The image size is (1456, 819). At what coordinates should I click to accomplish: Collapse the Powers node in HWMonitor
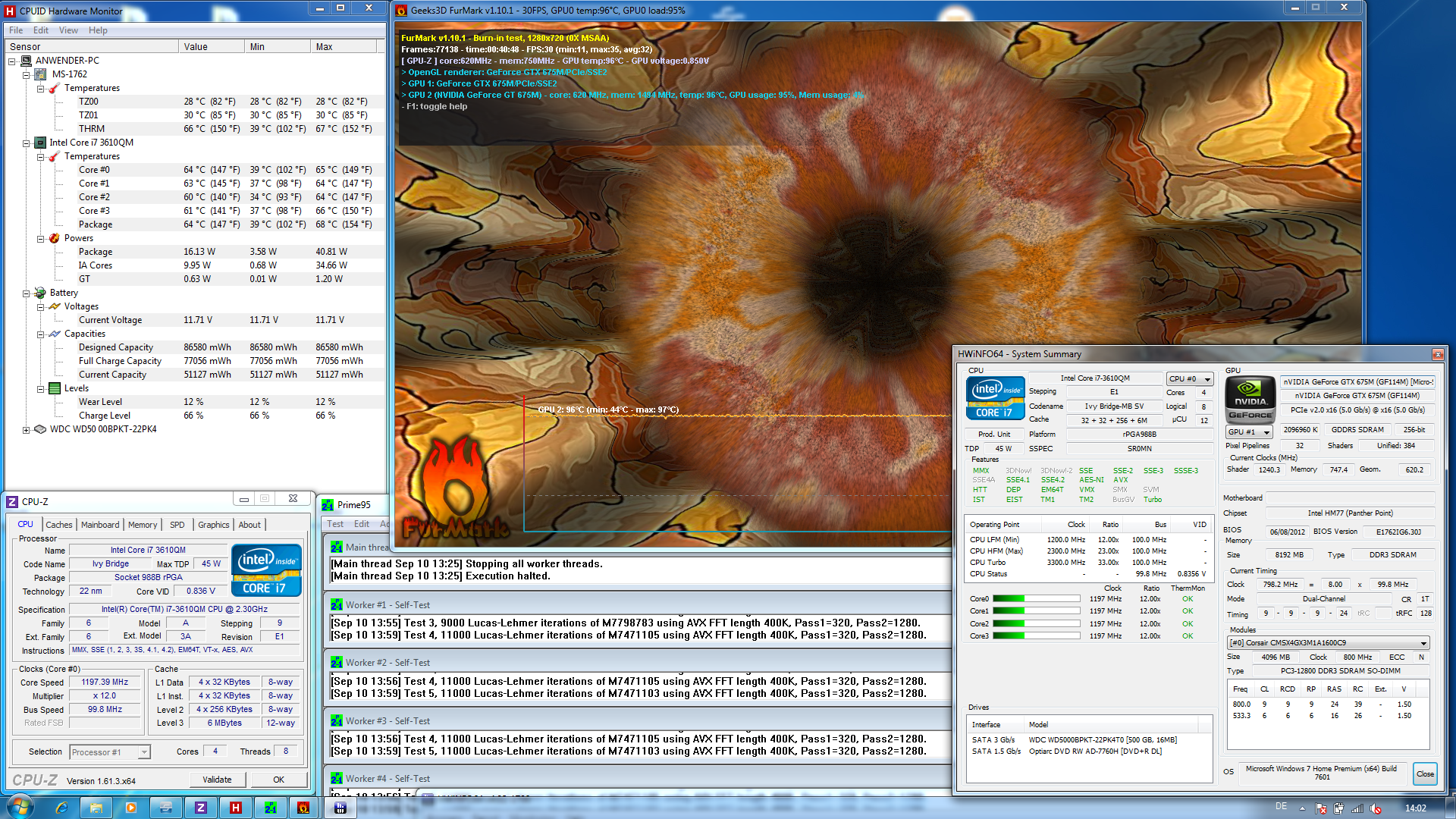[40, 238]
